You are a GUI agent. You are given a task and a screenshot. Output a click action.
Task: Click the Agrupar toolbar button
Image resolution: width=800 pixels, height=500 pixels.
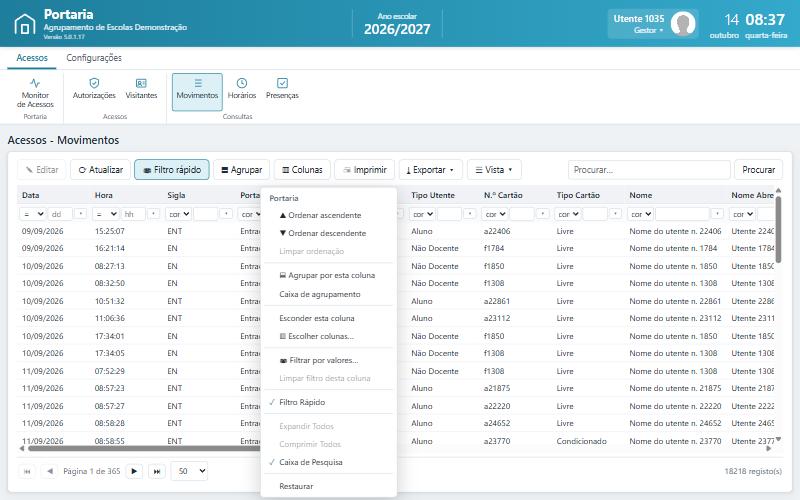(241, 170)
